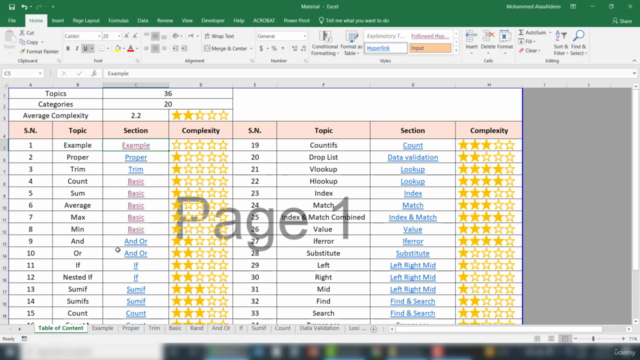Insert cells using the Insert icon

tap(471, 41)
